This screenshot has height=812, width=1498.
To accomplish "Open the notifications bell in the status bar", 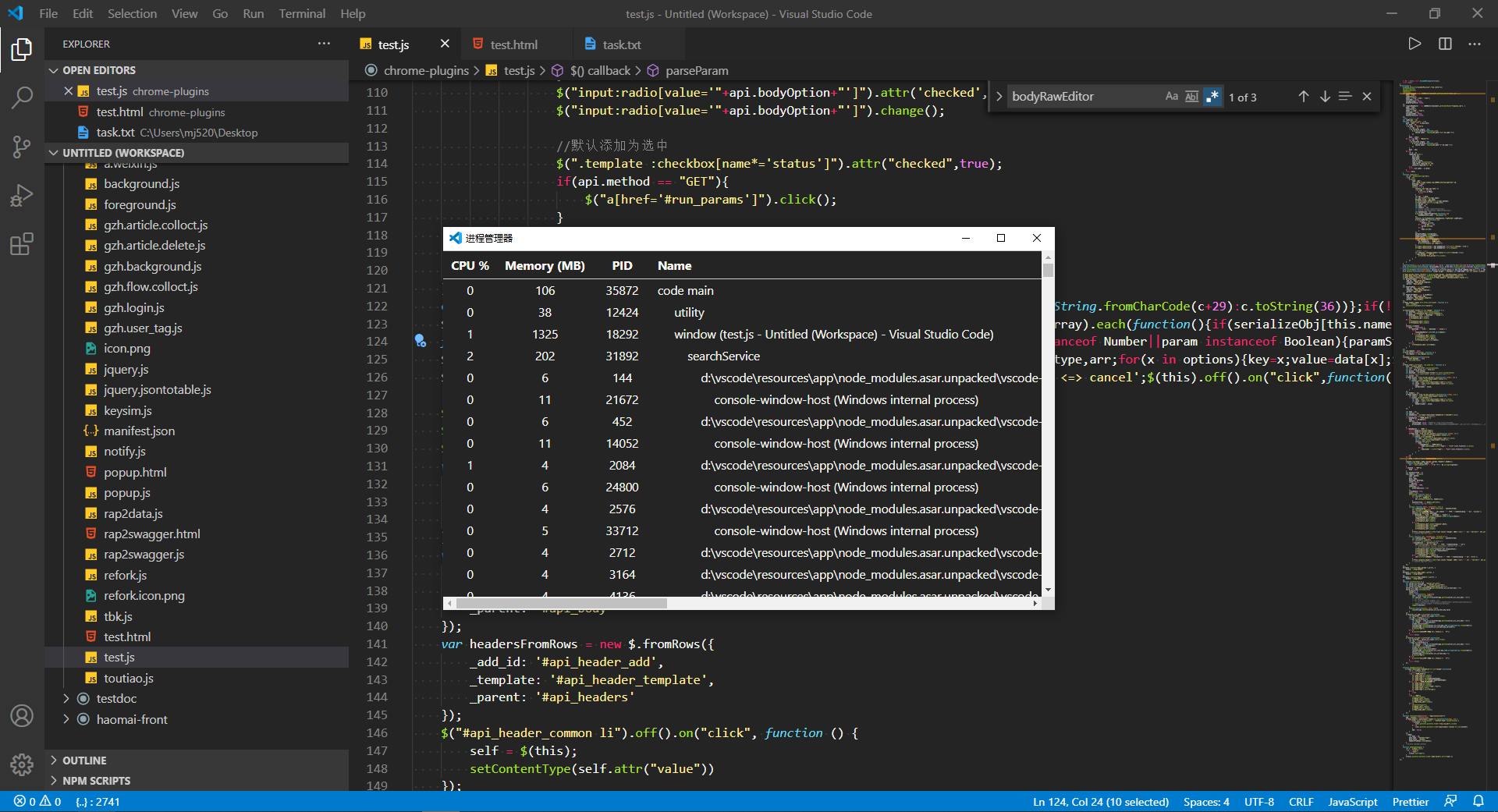I will 1480,801.
